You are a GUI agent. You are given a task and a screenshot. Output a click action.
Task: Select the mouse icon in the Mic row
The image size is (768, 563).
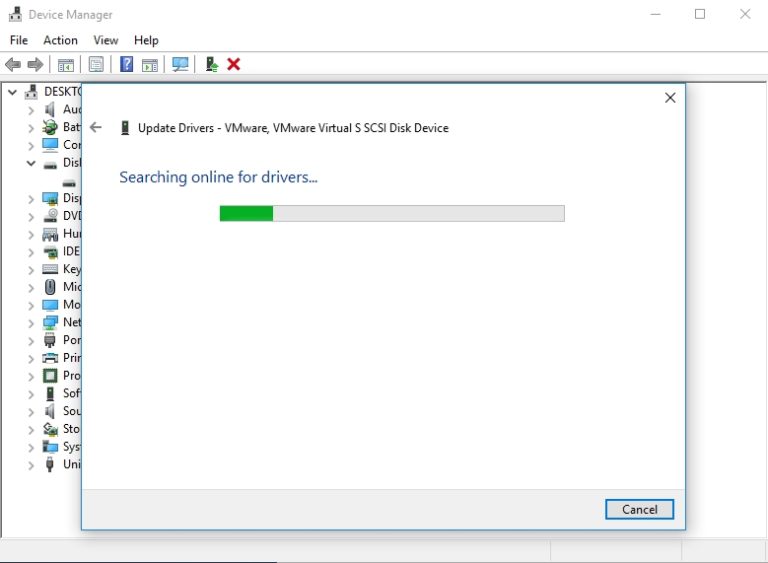[x=50, y=287]
